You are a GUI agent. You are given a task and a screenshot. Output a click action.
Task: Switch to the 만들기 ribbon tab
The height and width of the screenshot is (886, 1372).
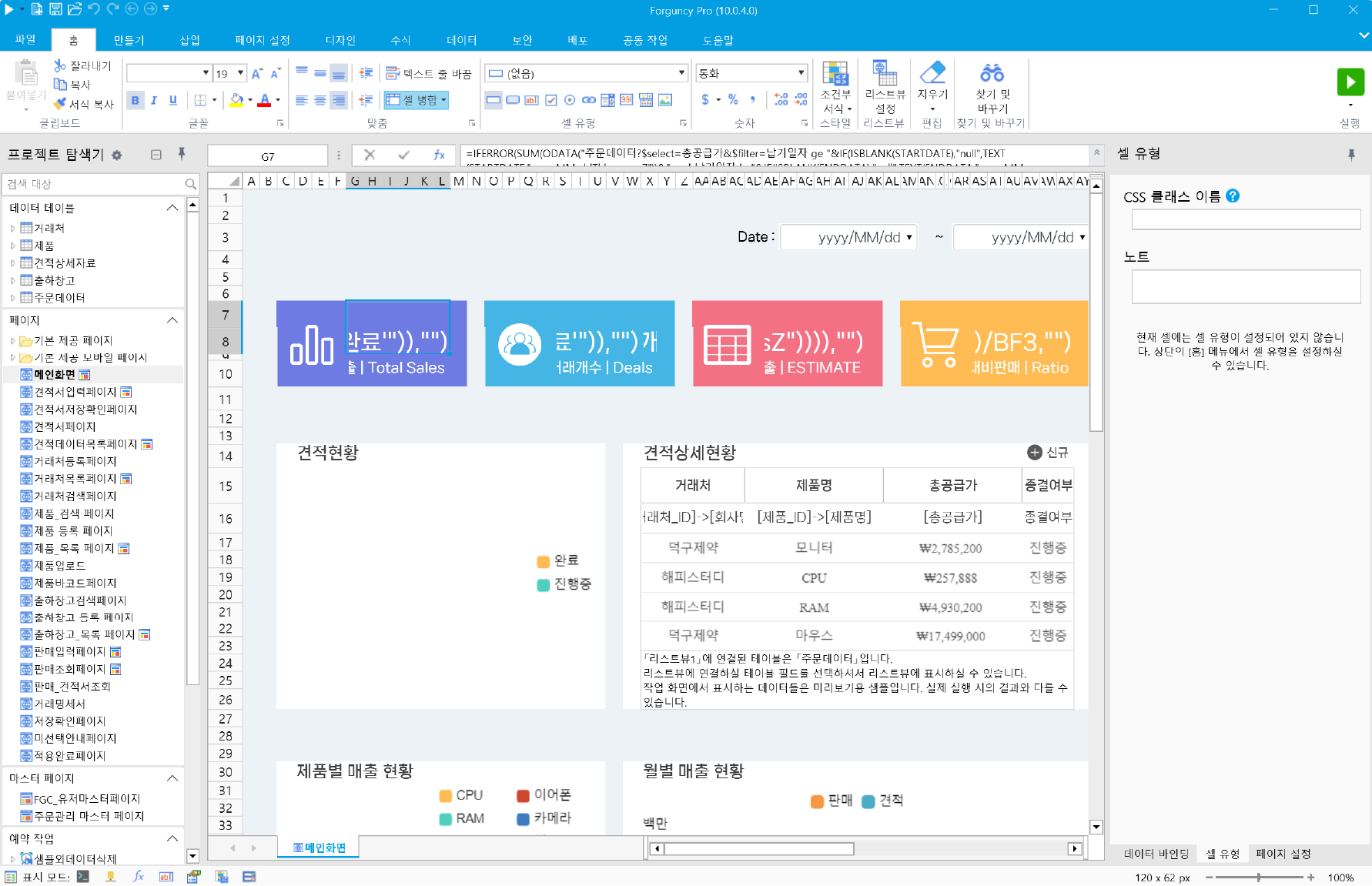click(x=129, y=40)
